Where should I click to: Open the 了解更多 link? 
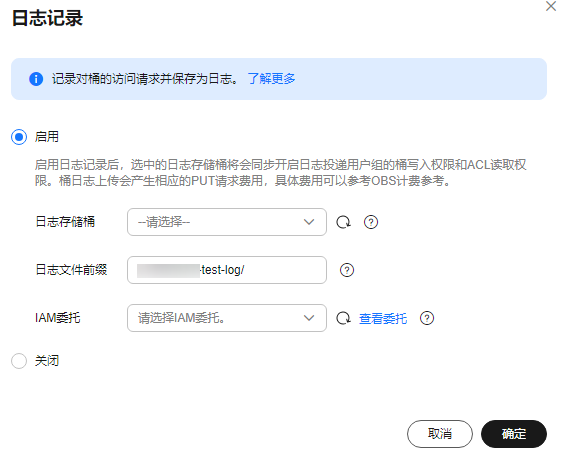tap(272, 79)
